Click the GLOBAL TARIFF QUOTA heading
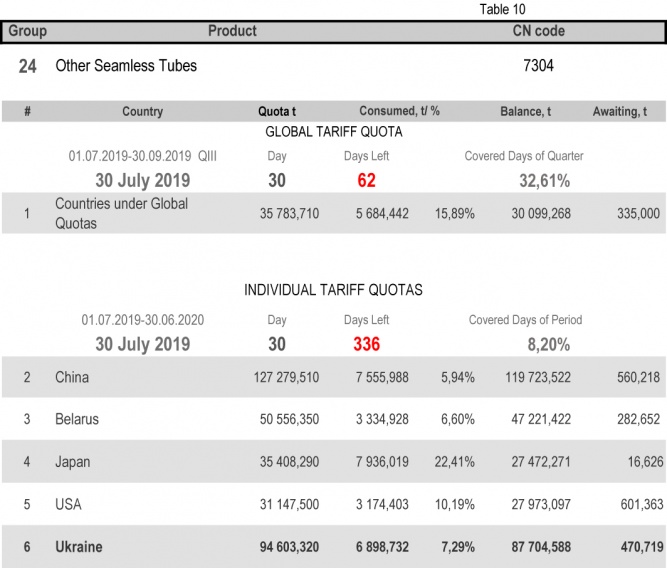 coord(334,132)
